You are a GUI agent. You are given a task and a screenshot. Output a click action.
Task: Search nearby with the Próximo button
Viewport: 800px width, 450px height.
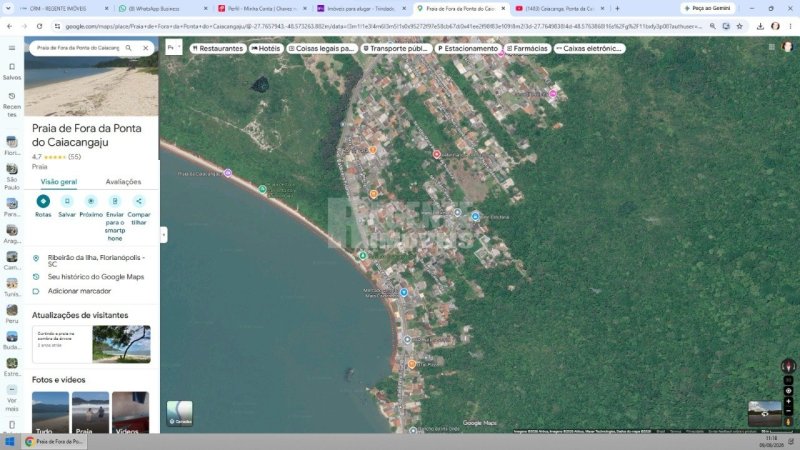tap(91, 206)
